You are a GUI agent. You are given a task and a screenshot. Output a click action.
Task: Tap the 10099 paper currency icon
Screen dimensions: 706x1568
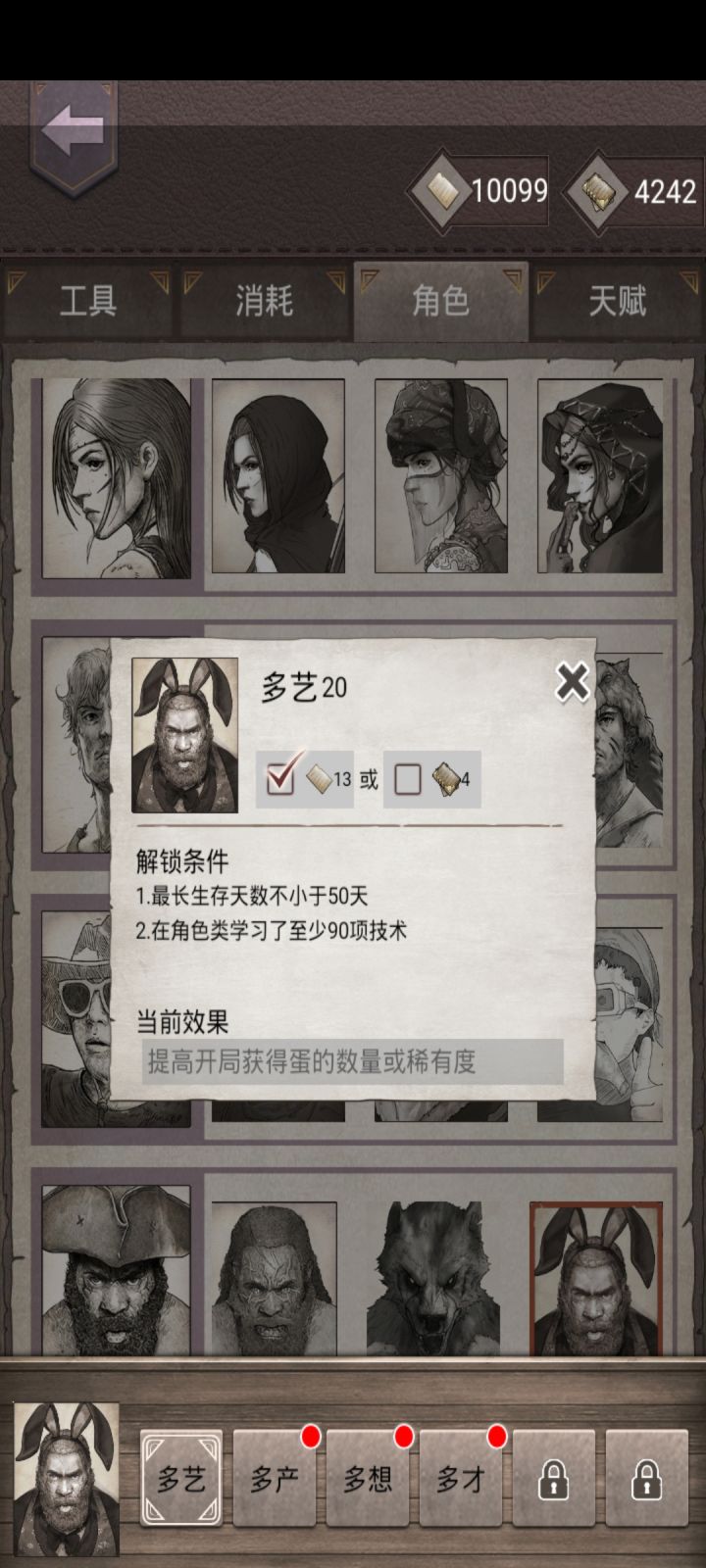pos(437,189)
